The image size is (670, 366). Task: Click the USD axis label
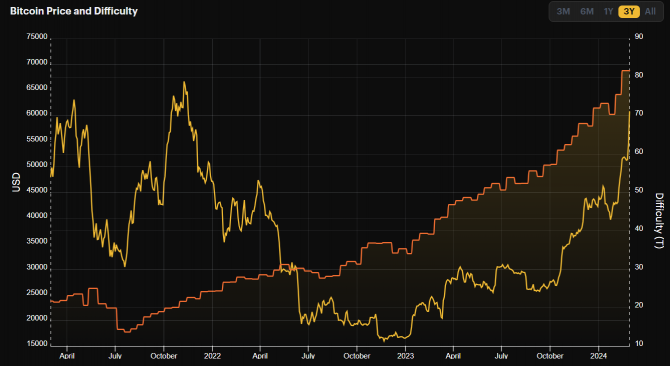(16, 182)
